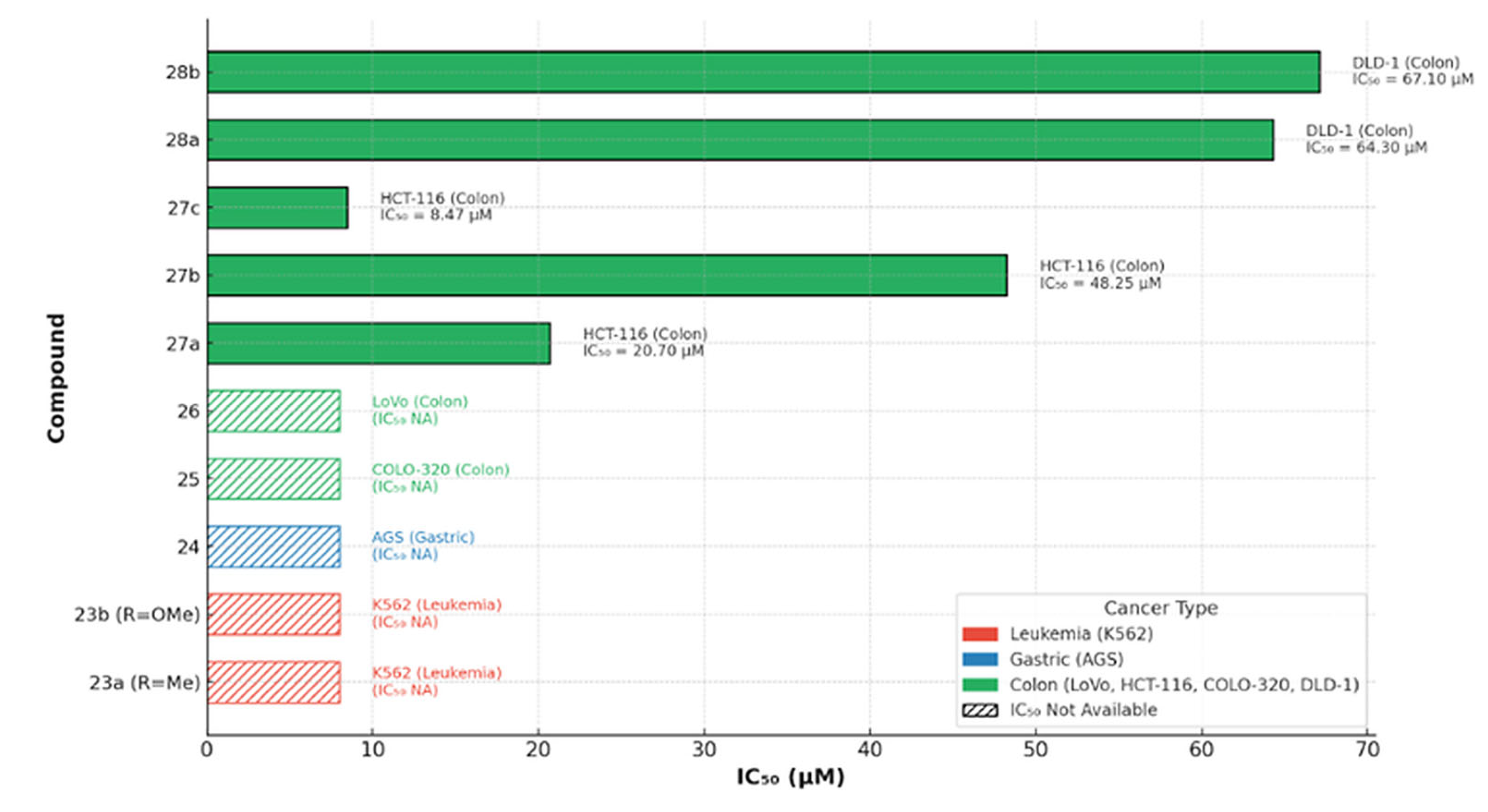This screenshot has width=1488, height=812.
Task: Click the red Leukemia legend swatch
Action: (980, 634)
